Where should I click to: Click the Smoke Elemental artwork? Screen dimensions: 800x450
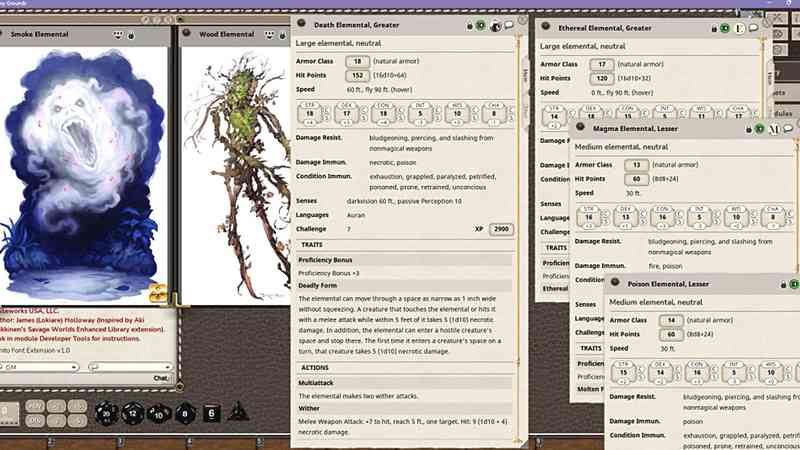(x=84, y=175)
